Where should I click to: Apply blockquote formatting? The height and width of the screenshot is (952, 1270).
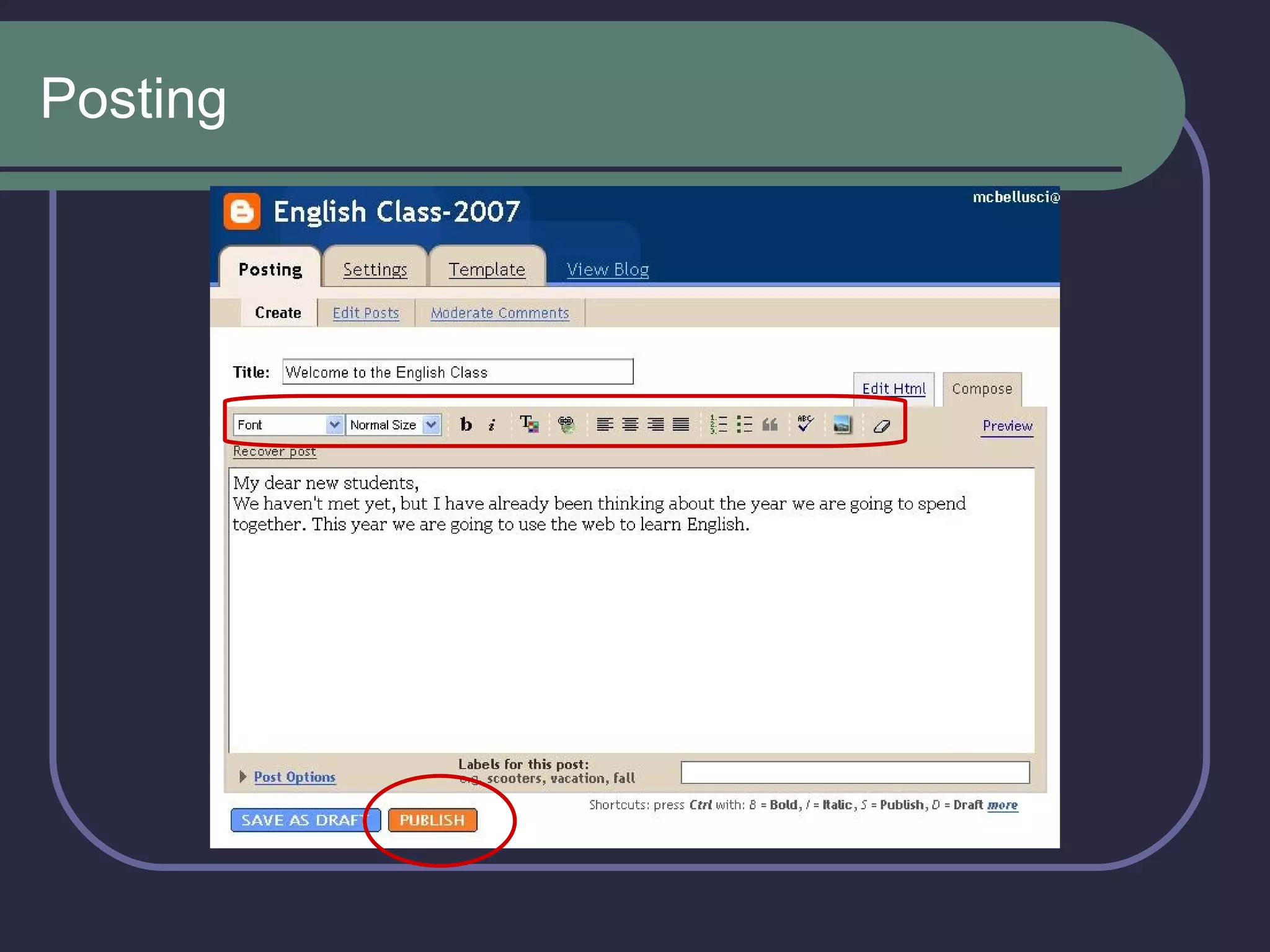point(770,425)
